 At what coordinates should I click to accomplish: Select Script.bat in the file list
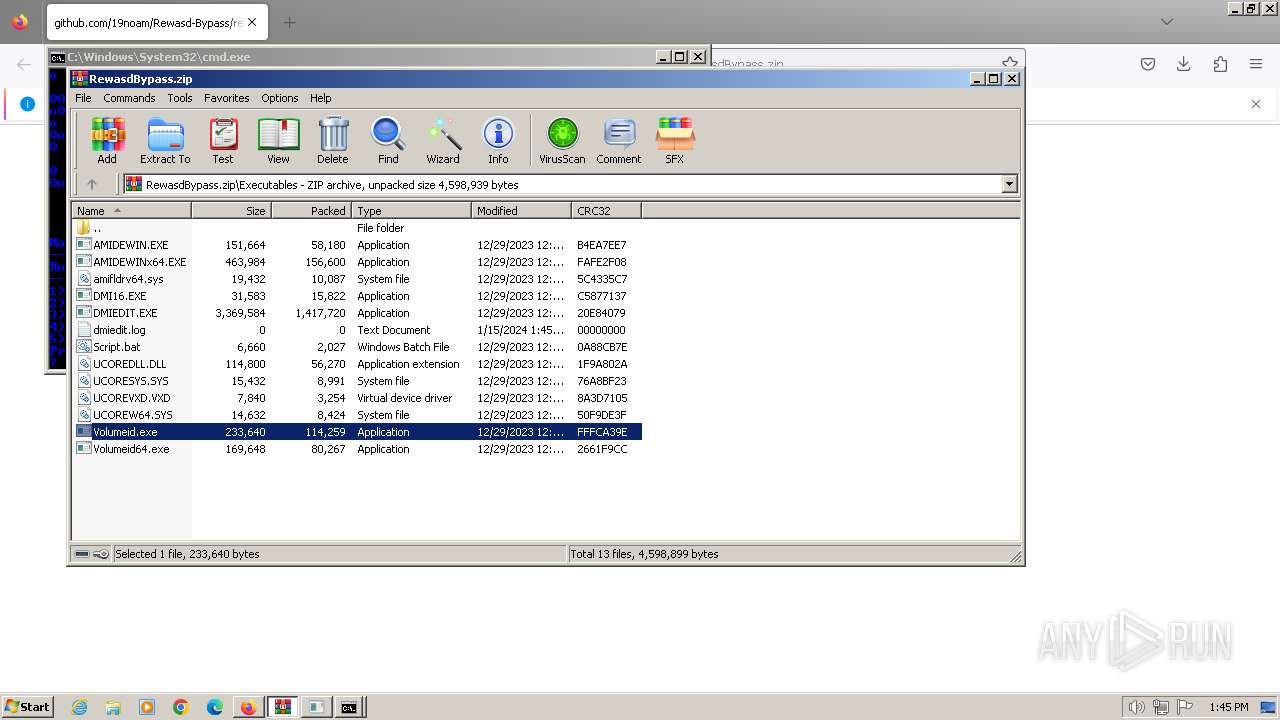(x=357, y=347)
